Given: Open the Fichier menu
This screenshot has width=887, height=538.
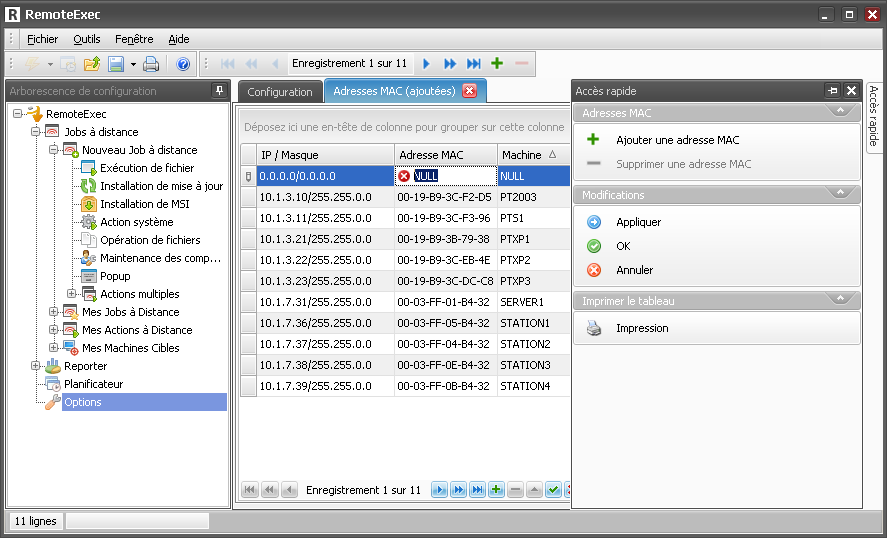Looking at the screenshot, I should pos(42,39).
